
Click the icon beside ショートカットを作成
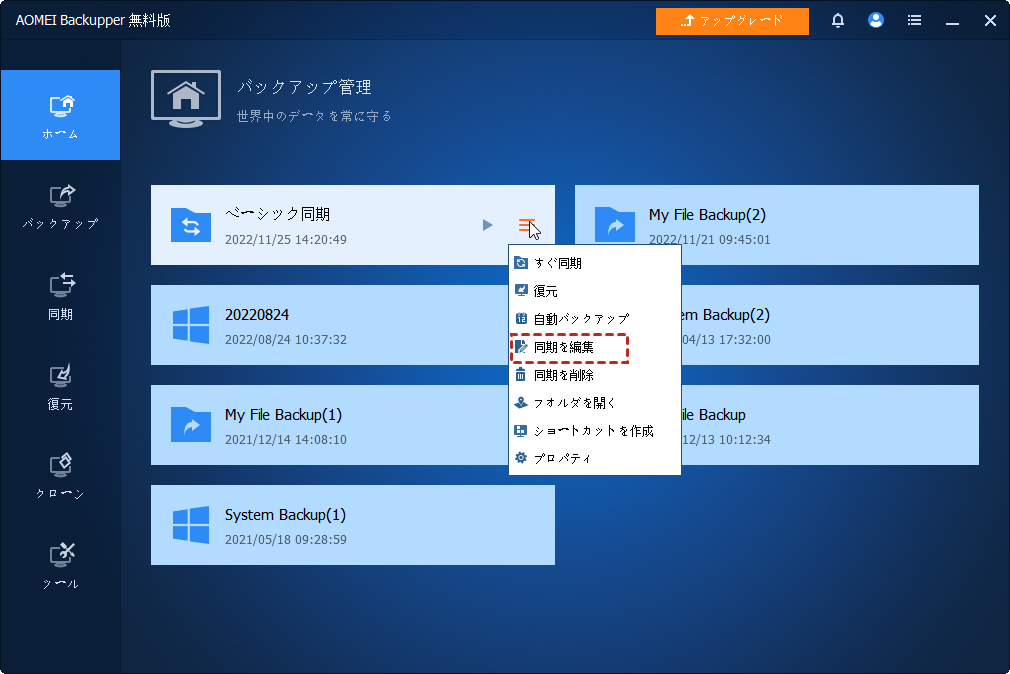pos(520,430)
